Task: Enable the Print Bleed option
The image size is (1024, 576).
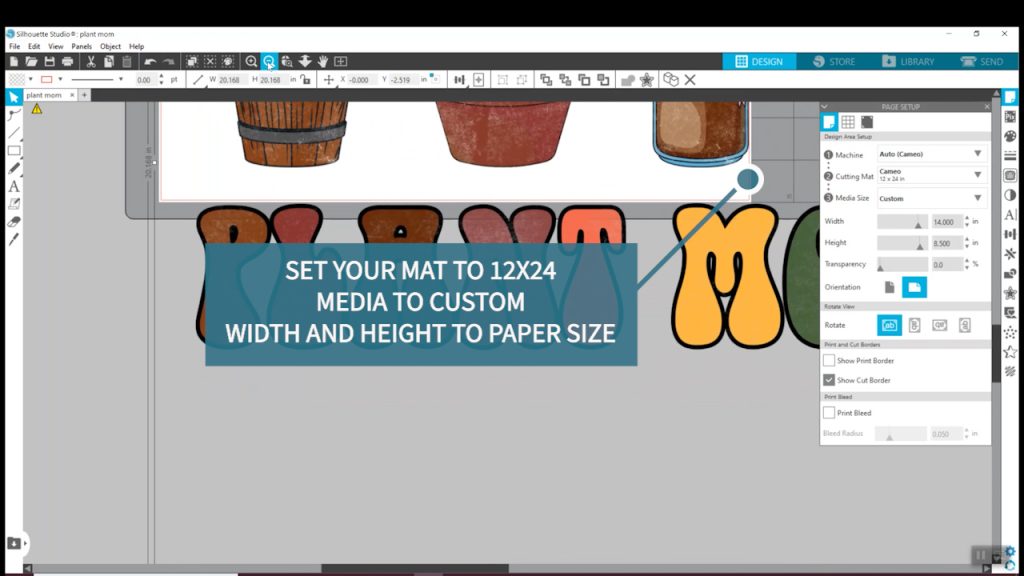Action: (828, 412)
